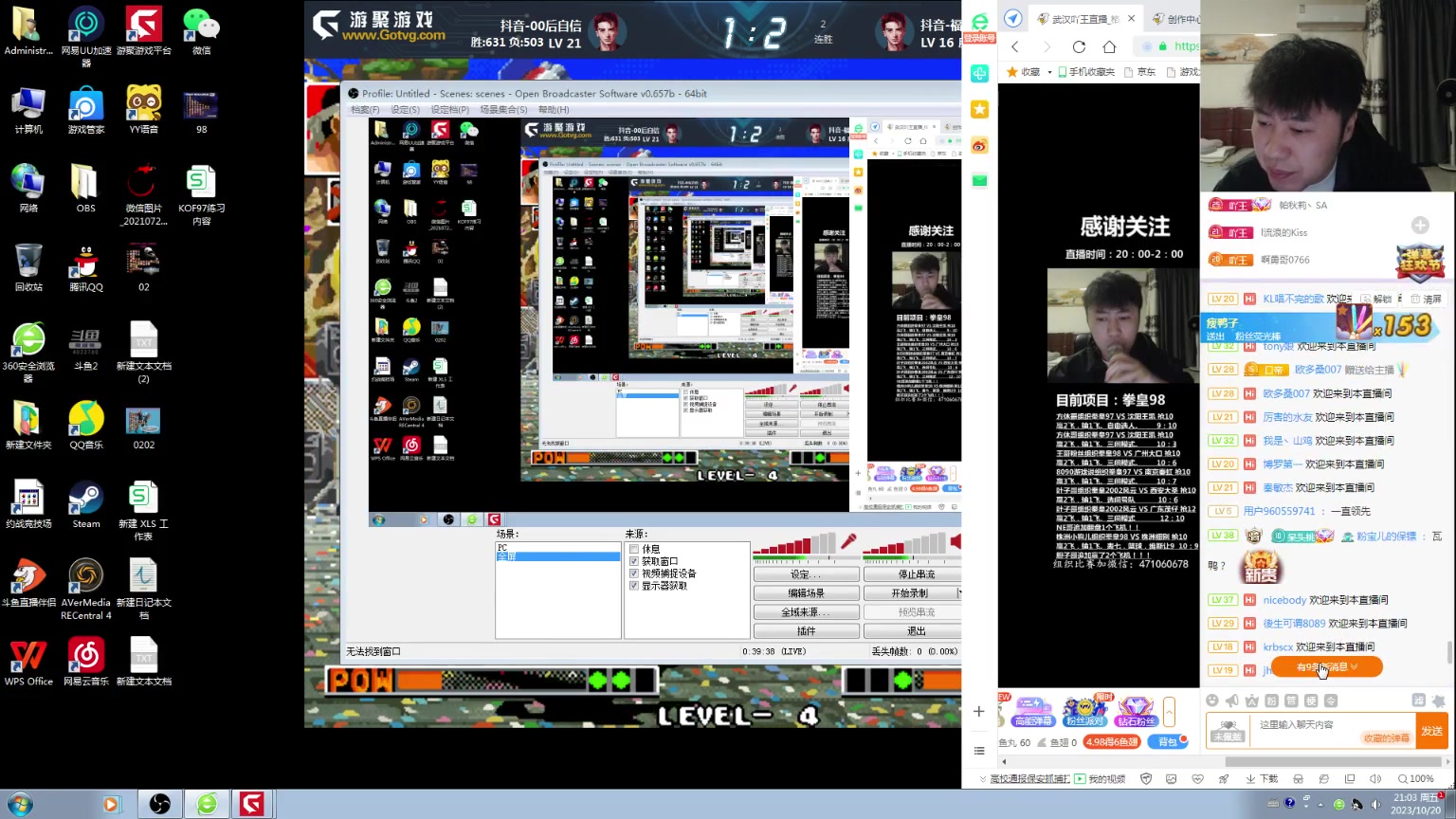
Task: Open the 帮助(H) menu in OBS
Action: coord(554,110)
